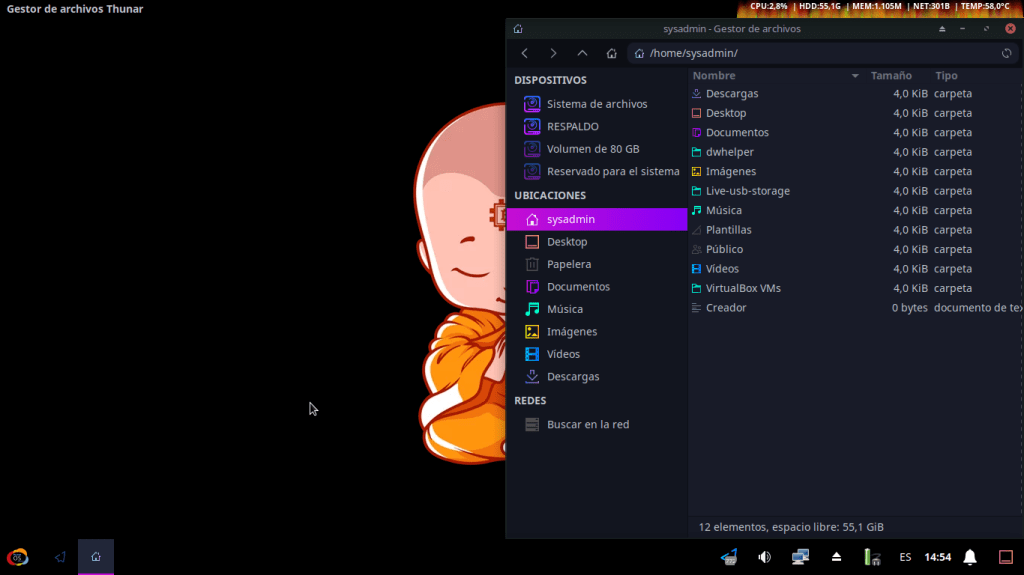Open the RESPALDO device
This screenshot has height=575, width=1024.
click(x=572, y=127)
